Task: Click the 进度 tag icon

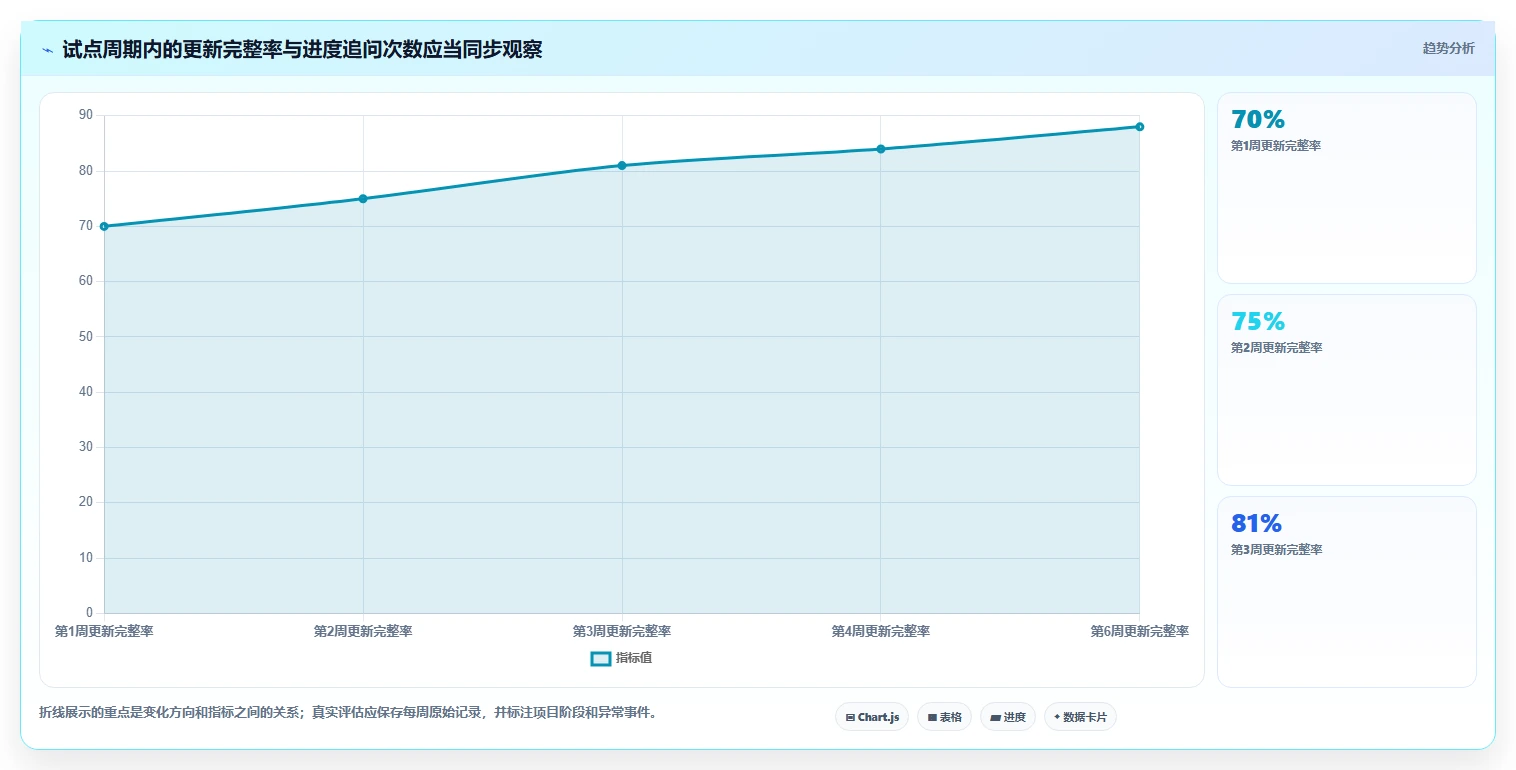Action: pos(995,717)
